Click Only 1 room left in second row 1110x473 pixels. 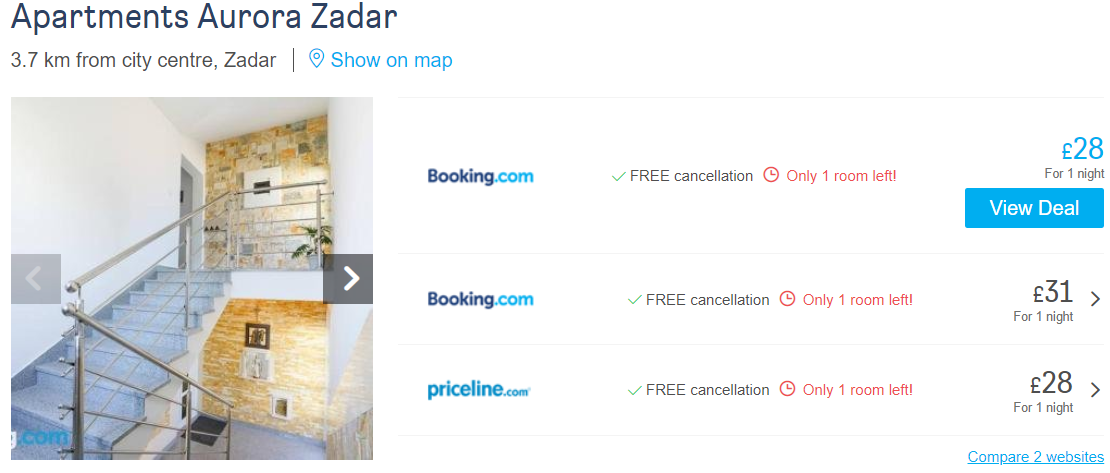click(x=857, y=300)
